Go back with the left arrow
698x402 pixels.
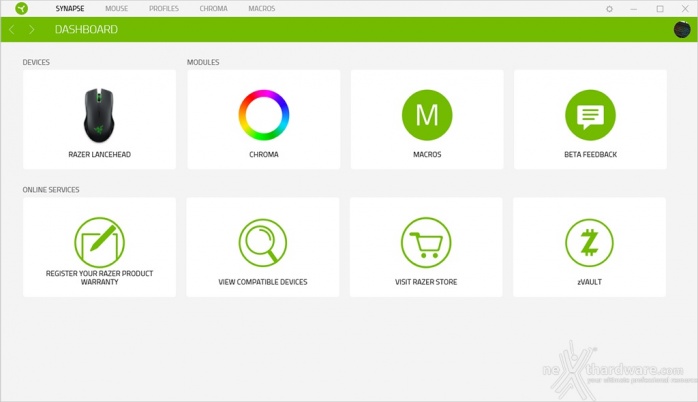pyautogui.click(x=12, y=29)
